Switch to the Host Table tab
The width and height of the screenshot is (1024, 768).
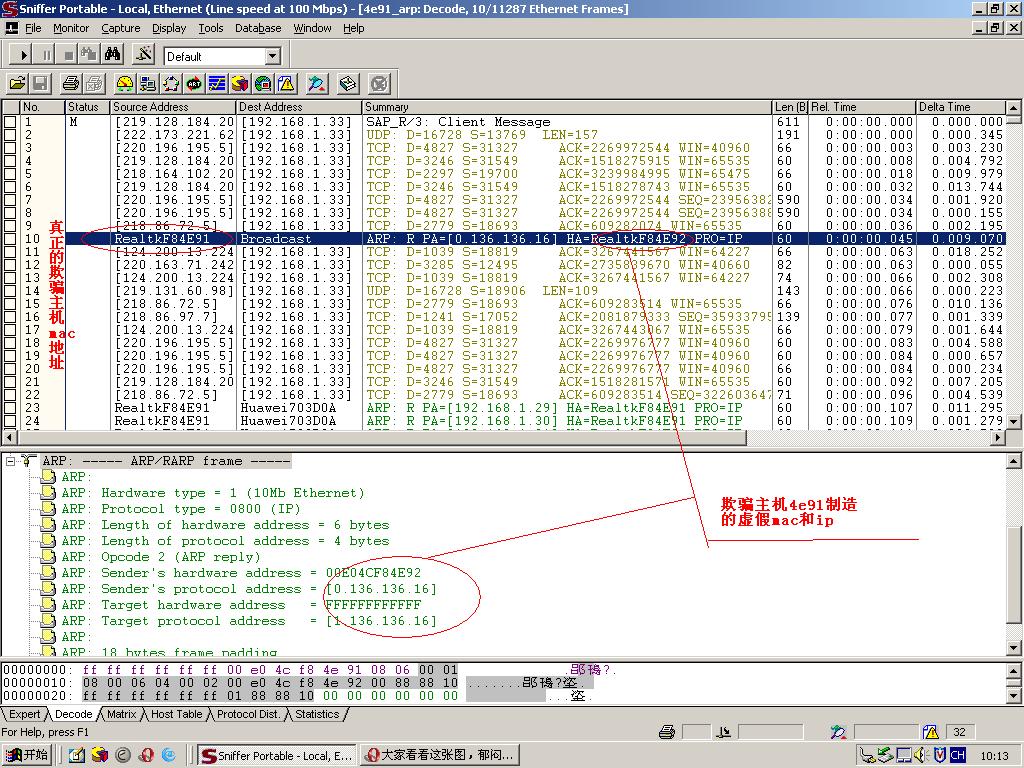175,714
